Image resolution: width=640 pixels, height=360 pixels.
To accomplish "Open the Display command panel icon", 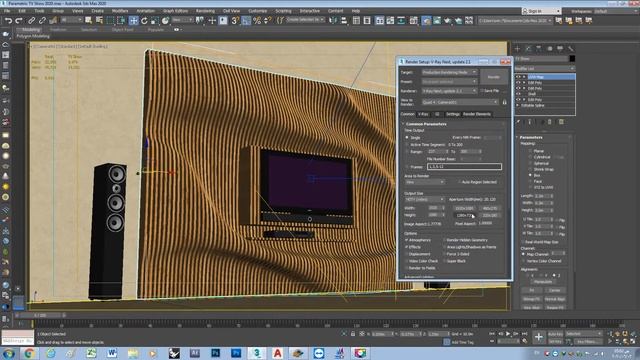I will [x=560, y=49].
